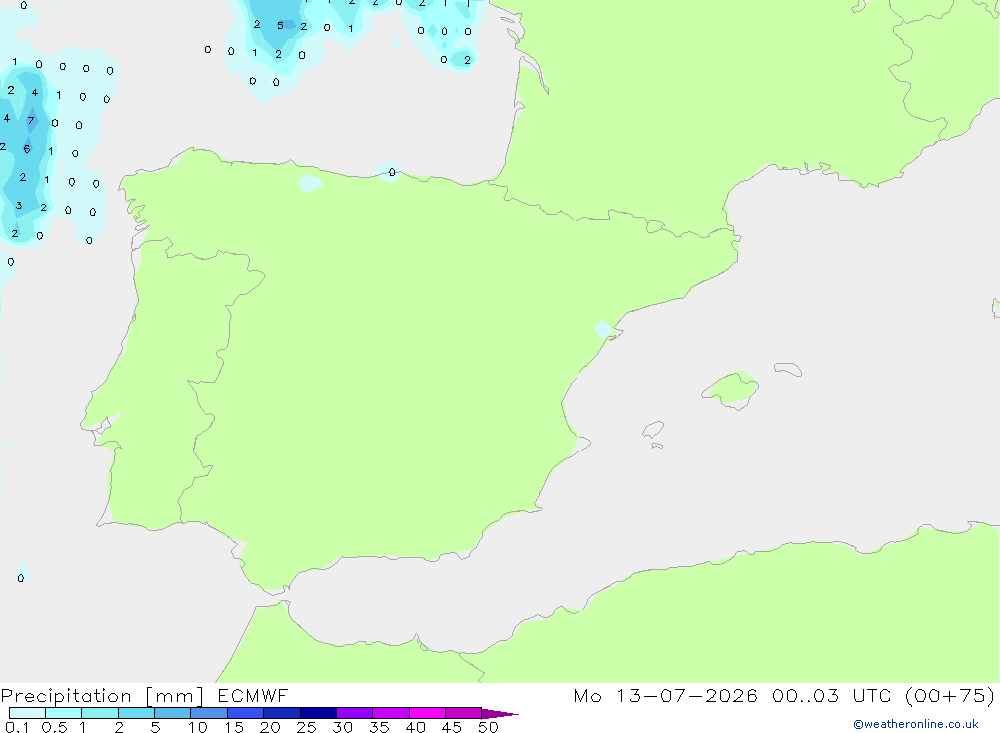Click the '0.1' legend label

pyautogui.click(x=17, y=727)
